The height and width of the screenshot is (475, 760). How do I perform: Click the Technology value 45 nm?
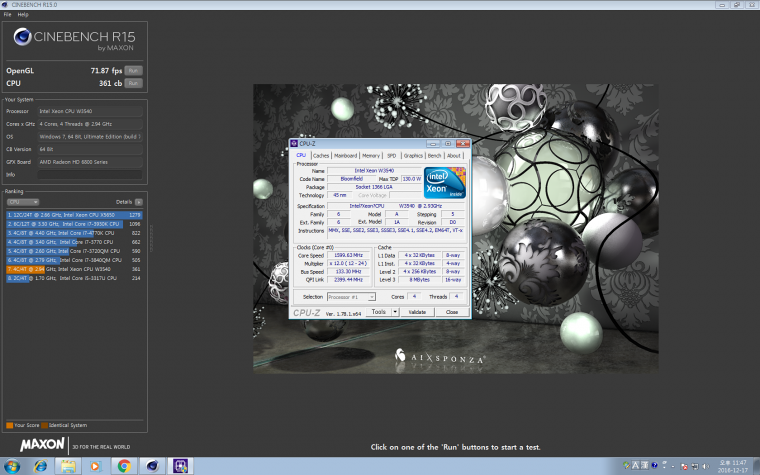tap(339, 195)
